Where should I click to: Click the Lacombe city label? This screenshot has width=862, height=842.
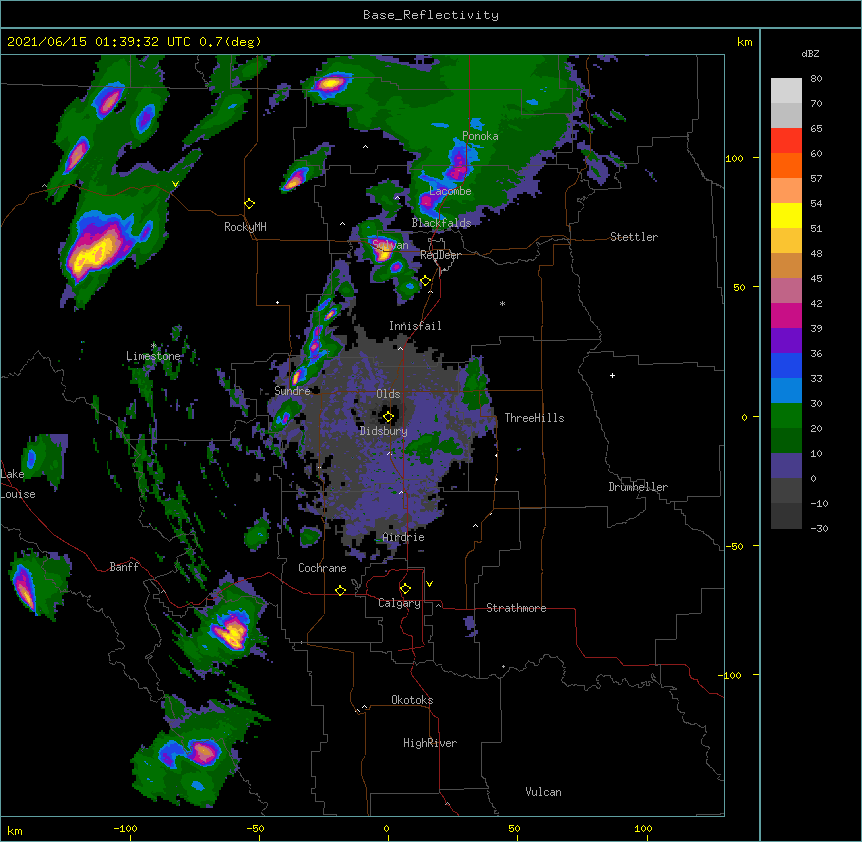450,191
